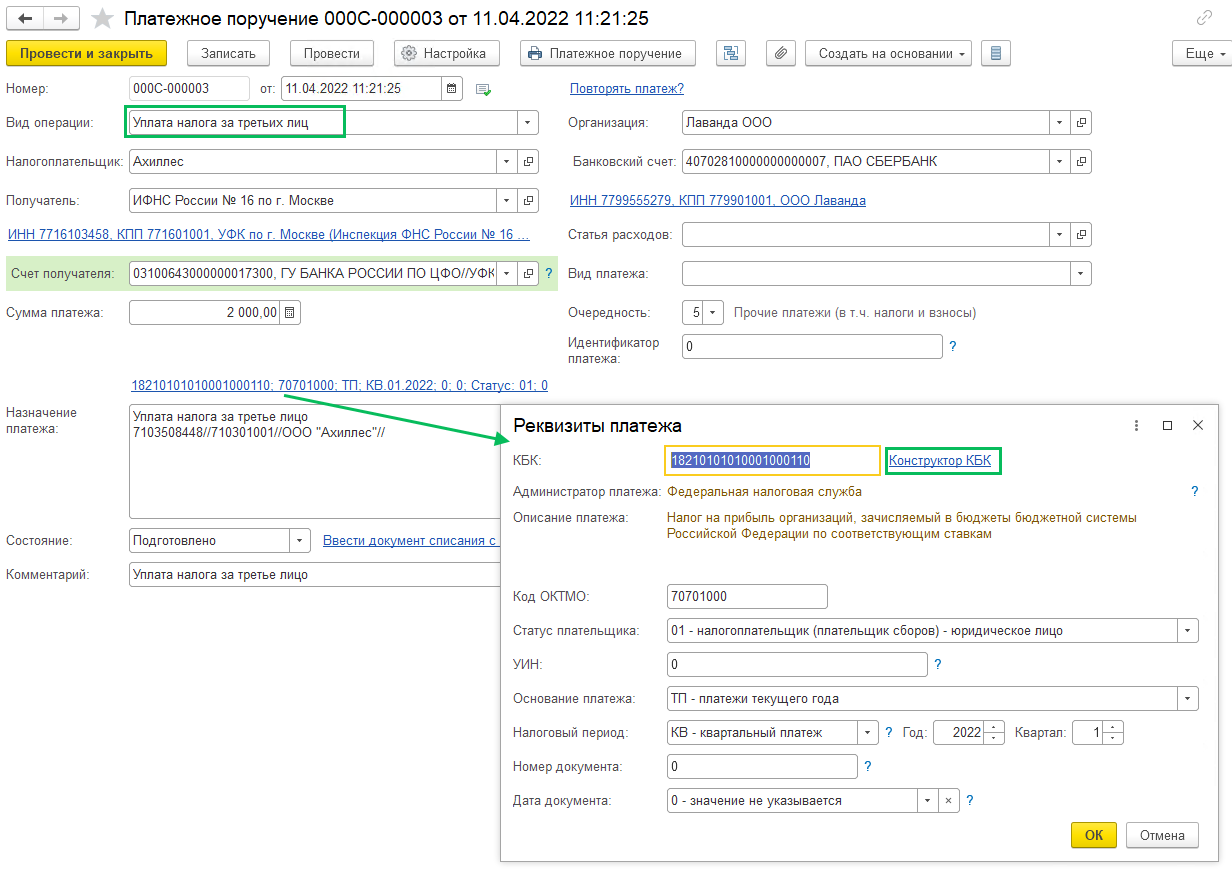This screenshot has height=869, width=1232.
Task: Show help for УИН field
Action: [937, 664]
